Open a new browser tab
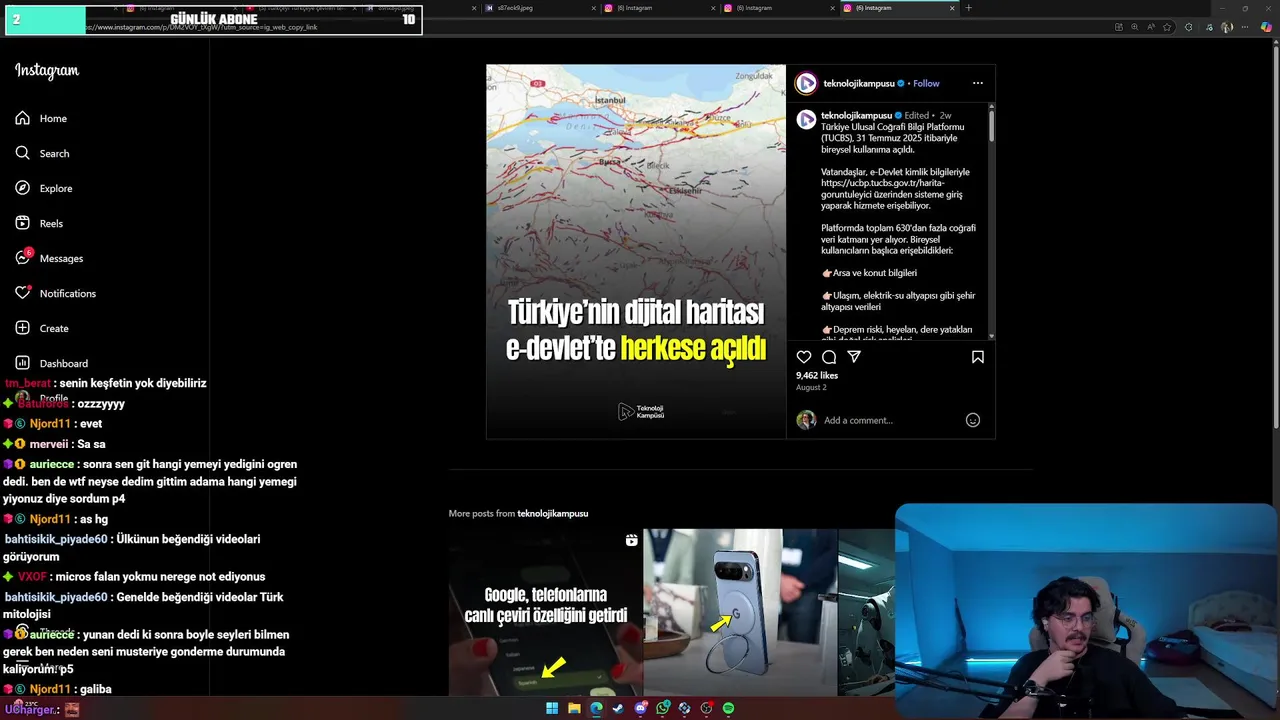This screenshot has height=720, width=1280. (x=968, y=8)
